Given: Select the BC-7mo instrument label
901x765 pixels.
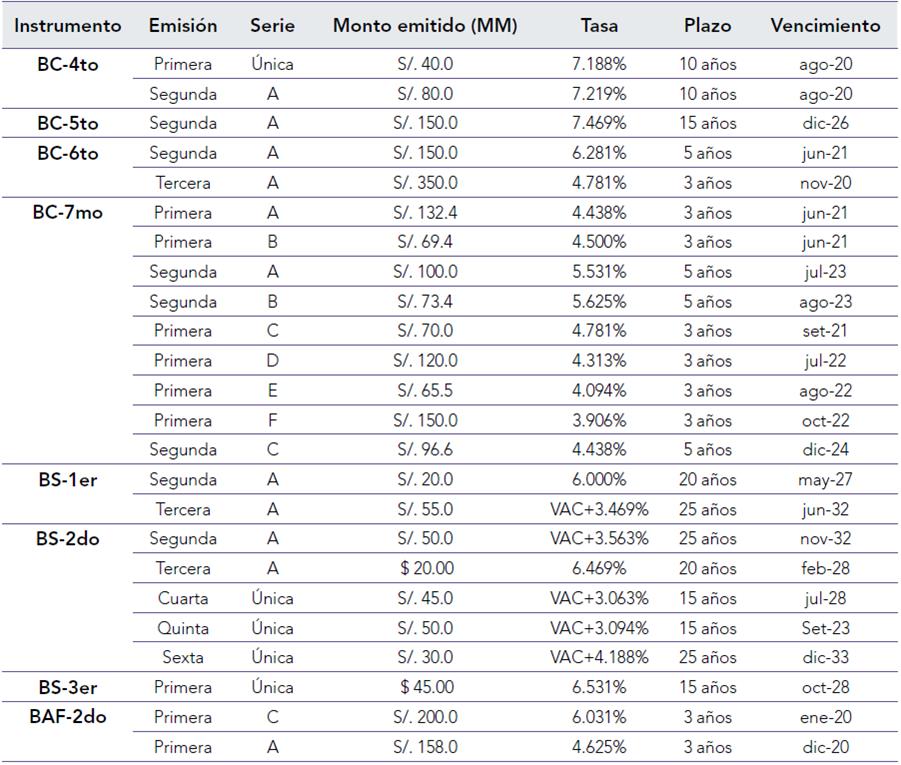Looking at the screenshot, I should click(x=68, y=213).
